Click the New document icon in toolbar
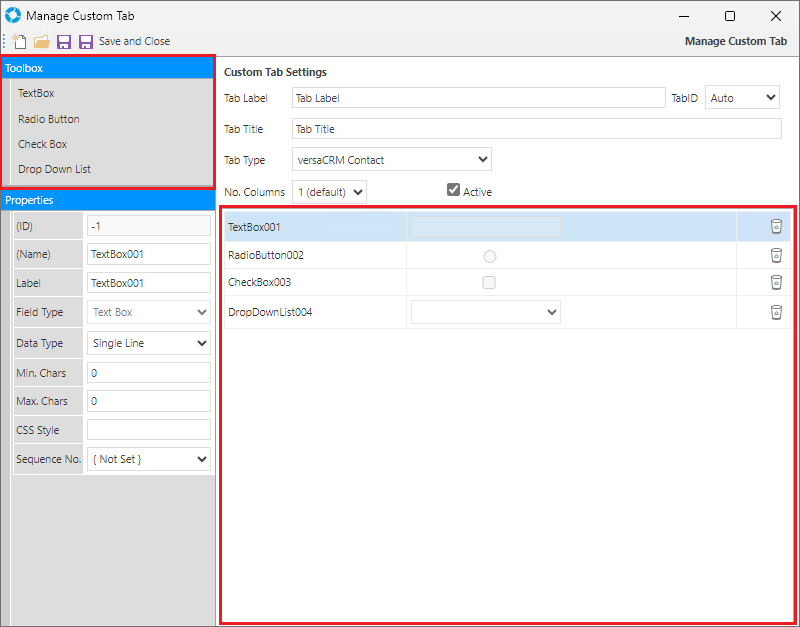The width and height of the screenshot is (800, 627). coord(19,42)
